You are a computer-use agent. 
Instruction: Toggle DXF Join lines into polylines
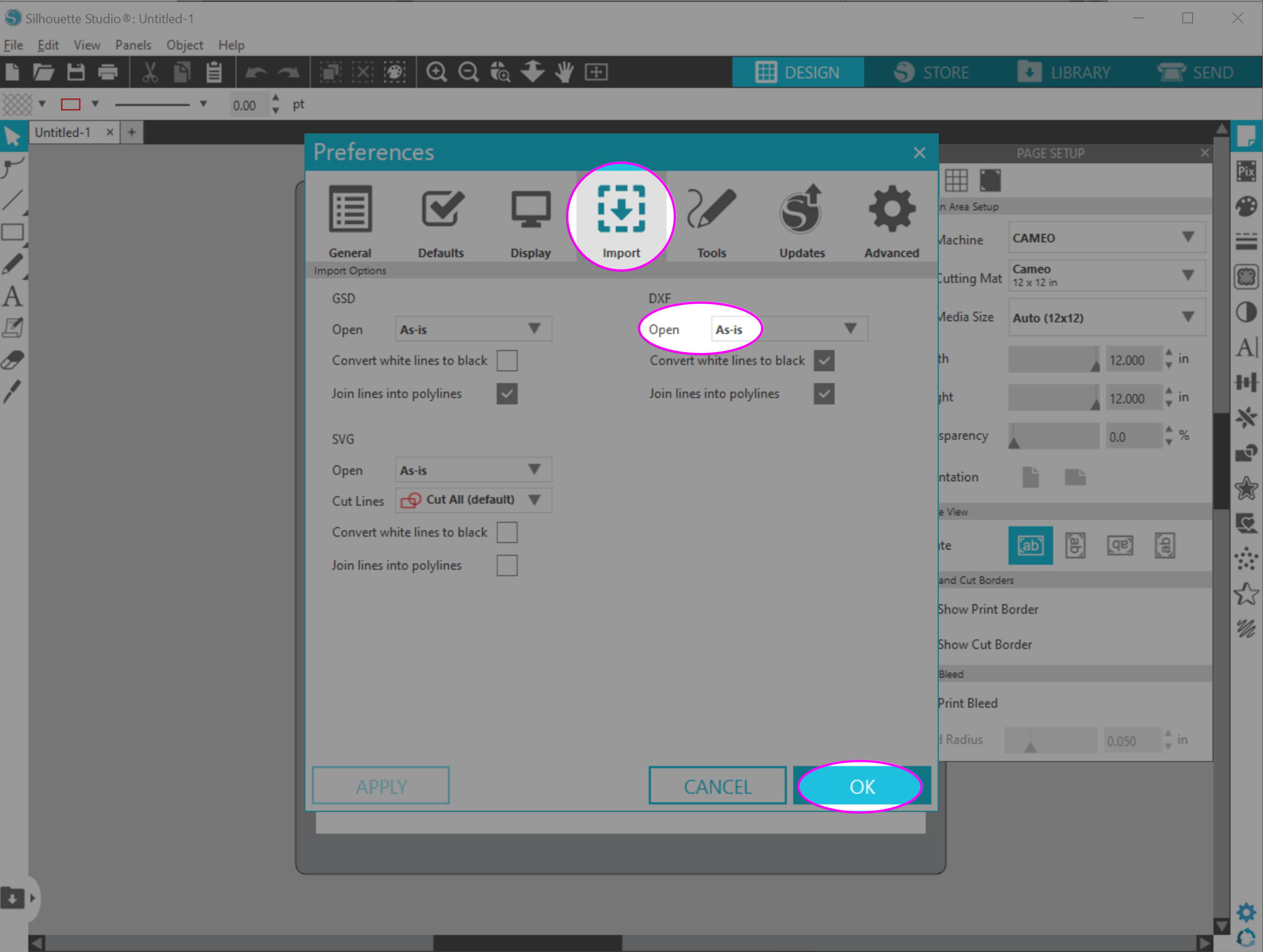click(824, 394)
